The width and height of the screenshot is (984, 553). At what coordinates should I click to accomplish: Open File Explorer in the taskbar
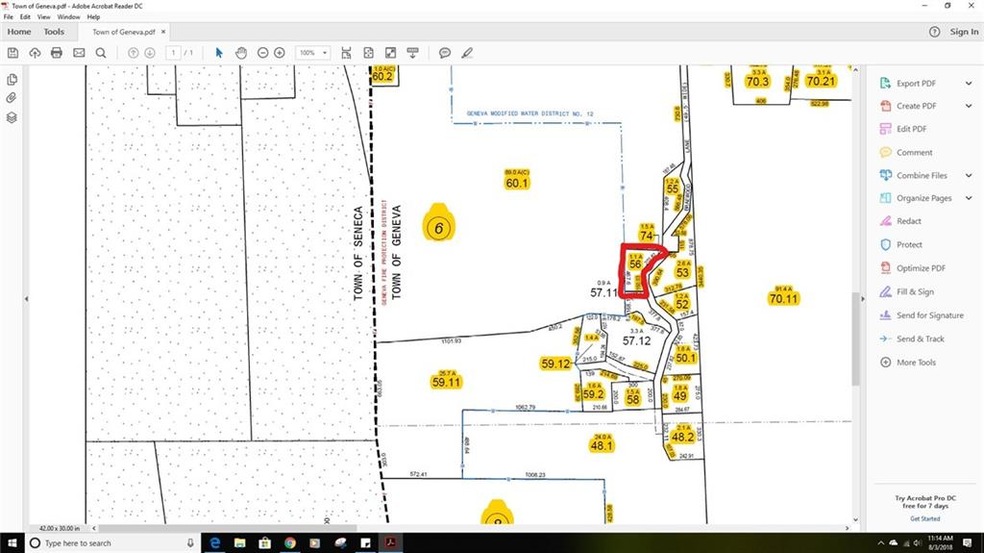tap(240, 543)
